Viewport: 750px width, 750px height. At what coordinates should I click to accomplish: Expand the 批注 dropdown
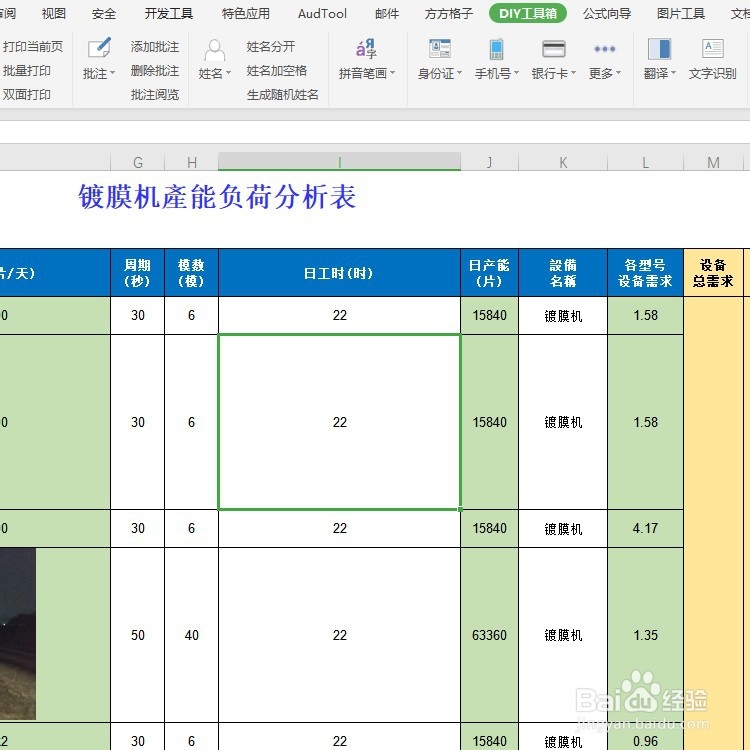pyautogui.click(x=113, y=74)
